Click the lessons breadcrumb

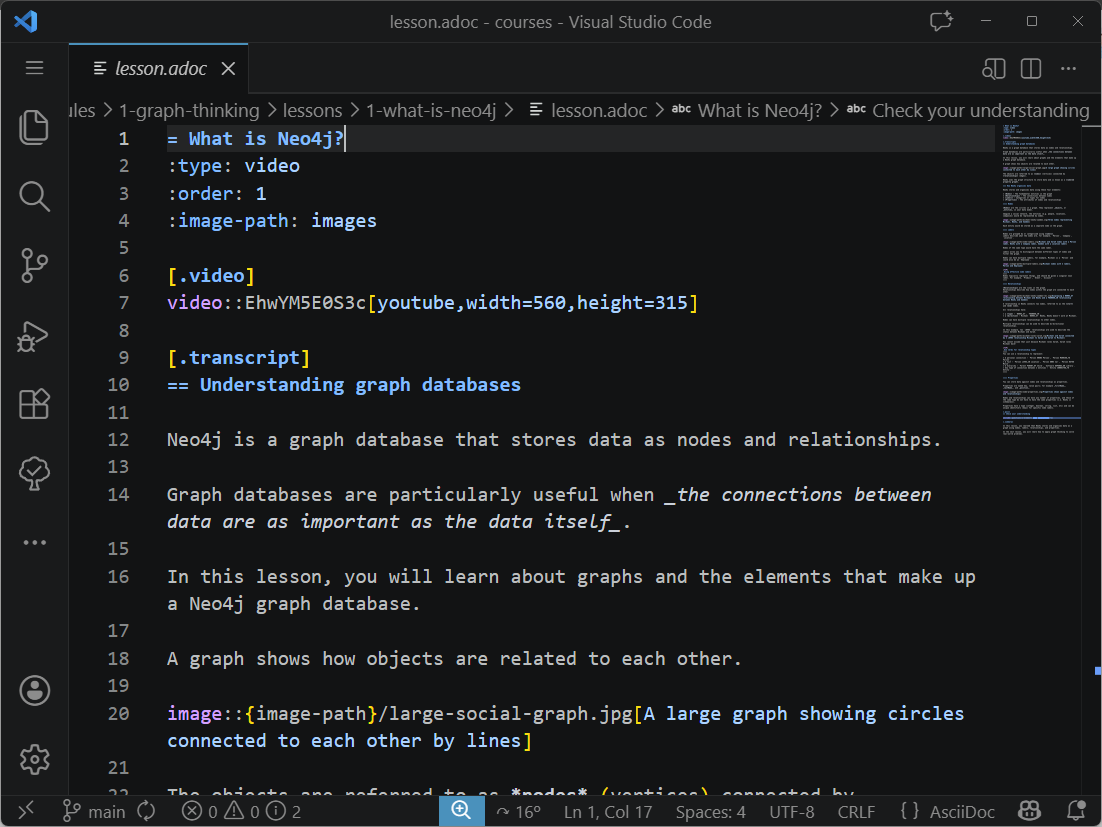312,110
